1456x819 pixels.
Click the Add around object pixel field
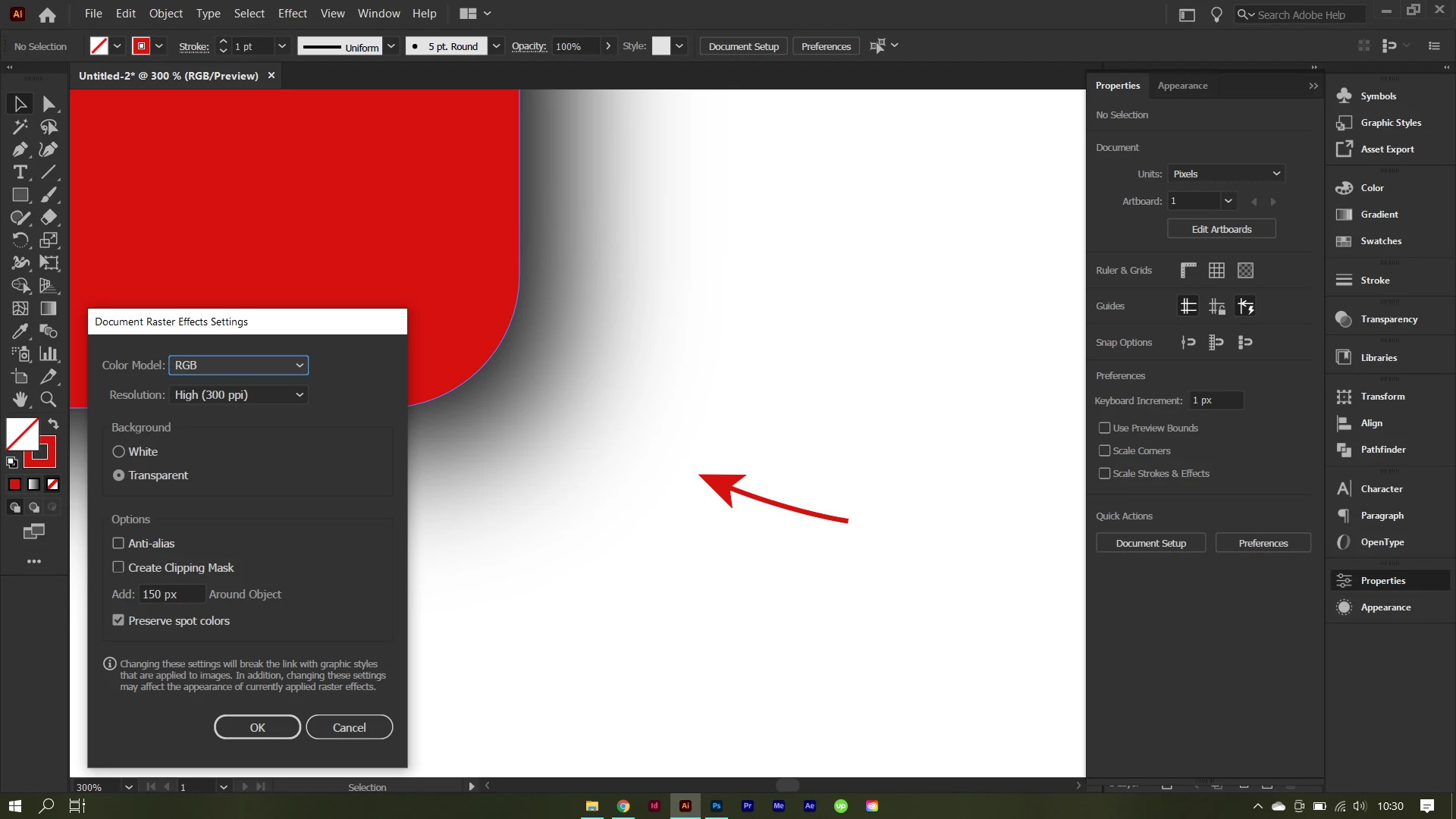pyautogui.click(x=171, y=595)
